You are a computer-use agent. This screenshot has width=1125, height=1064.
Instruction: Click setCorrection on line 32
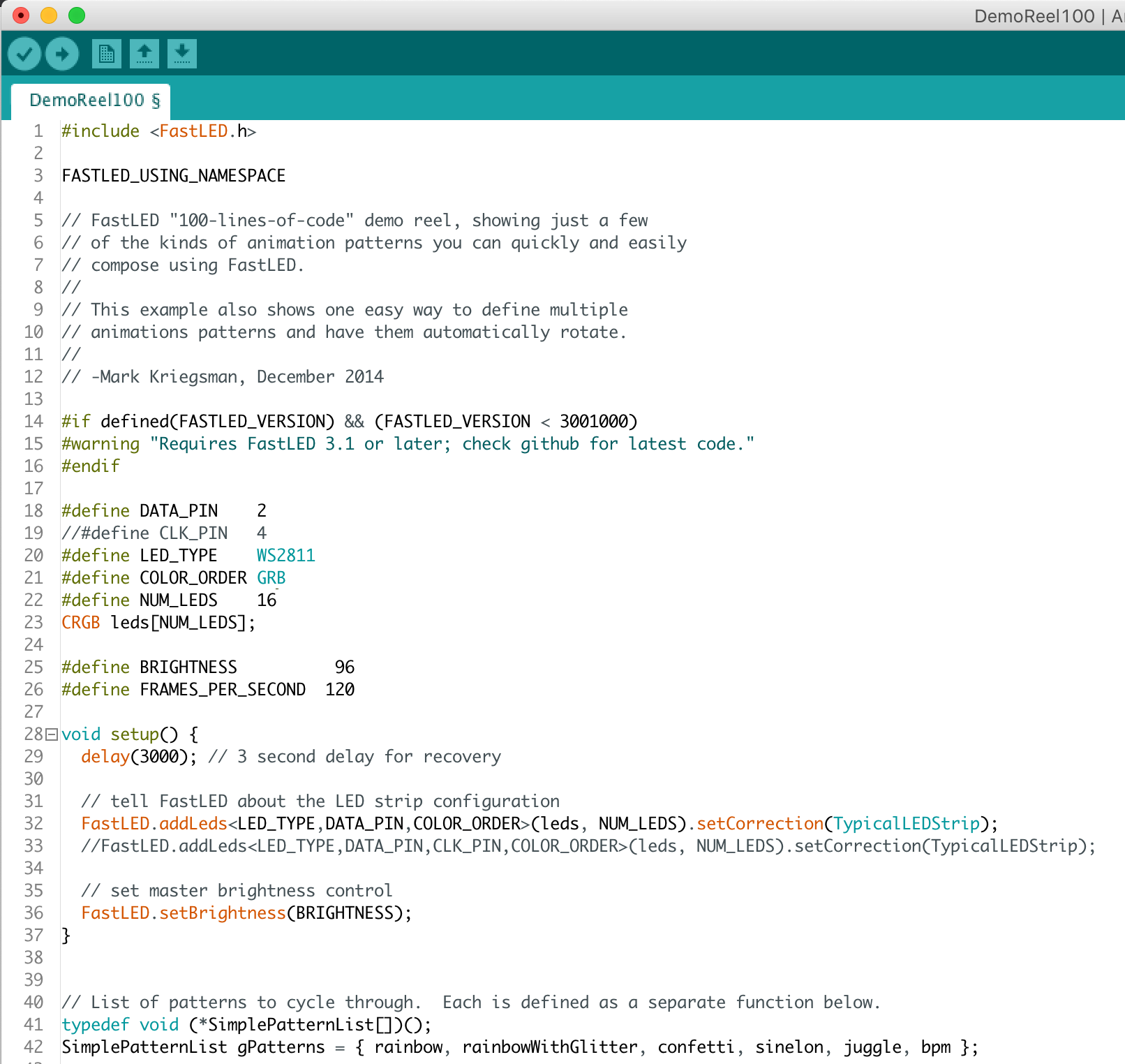[760, 824]
